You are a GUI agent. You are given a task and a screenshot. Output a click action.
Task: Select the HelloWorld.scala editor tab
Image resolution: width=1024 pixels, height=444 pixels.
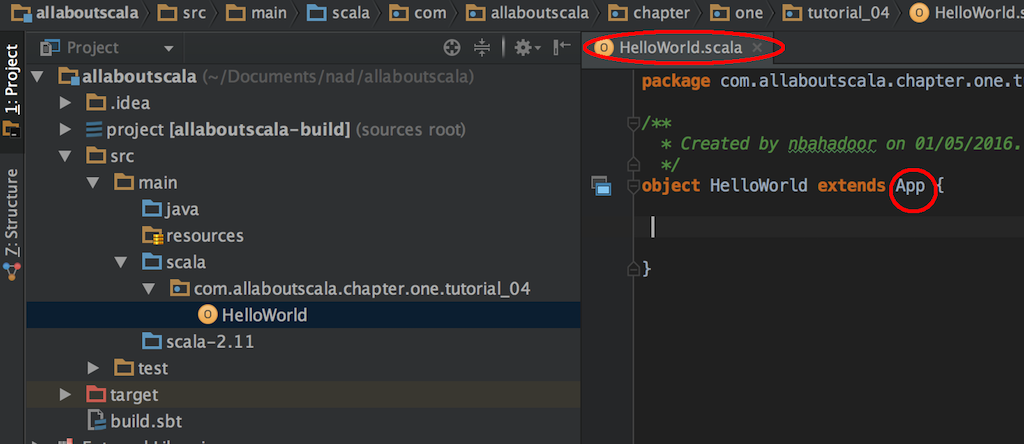(x=679, y=47)
